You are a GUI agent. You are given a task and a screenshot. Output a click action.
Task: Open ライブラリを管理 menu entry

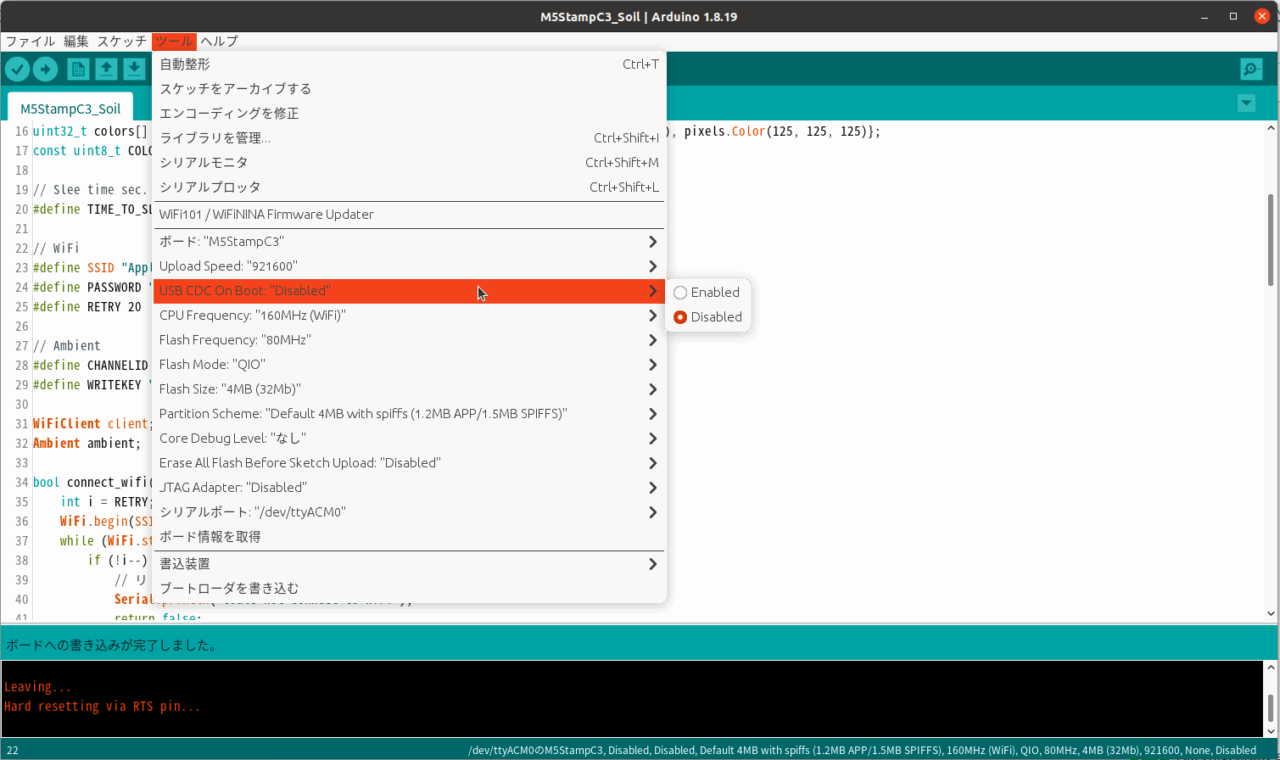(x=409, y=138)
